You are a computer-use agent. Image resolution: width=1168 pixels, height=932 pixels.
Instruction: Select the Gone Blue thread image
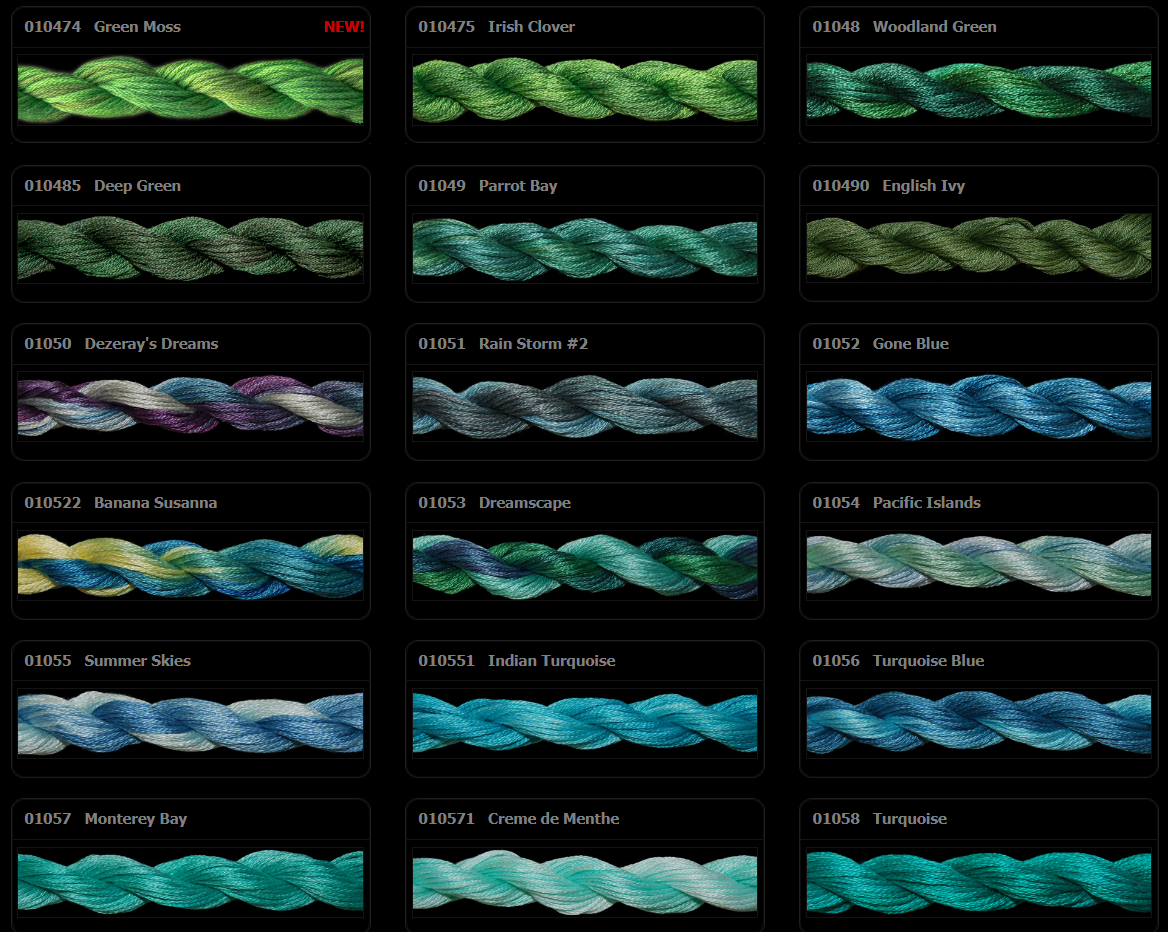click(978, 406)
